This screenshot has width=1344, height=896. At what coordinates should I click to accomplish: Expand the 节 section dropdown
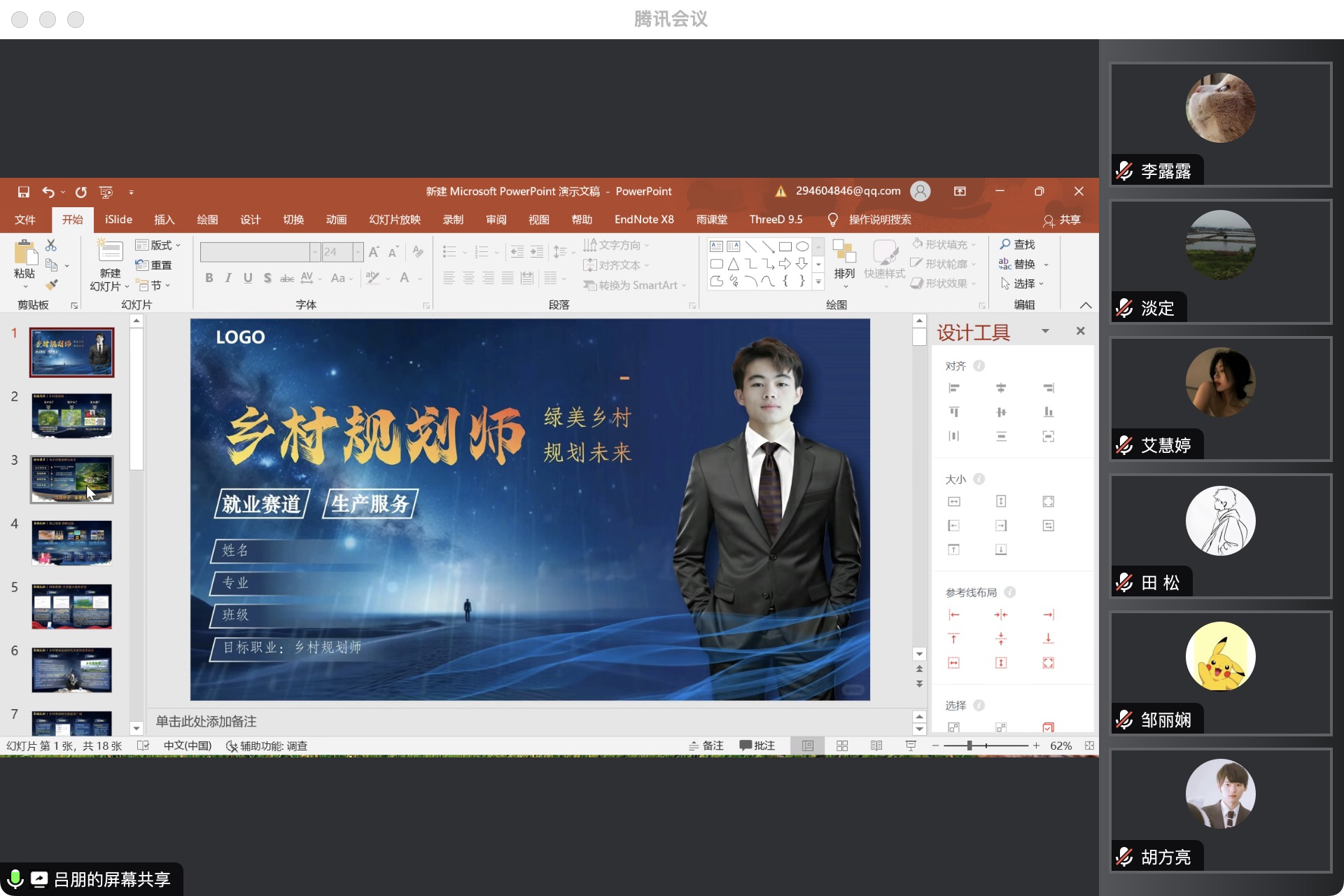pos(153,285)
